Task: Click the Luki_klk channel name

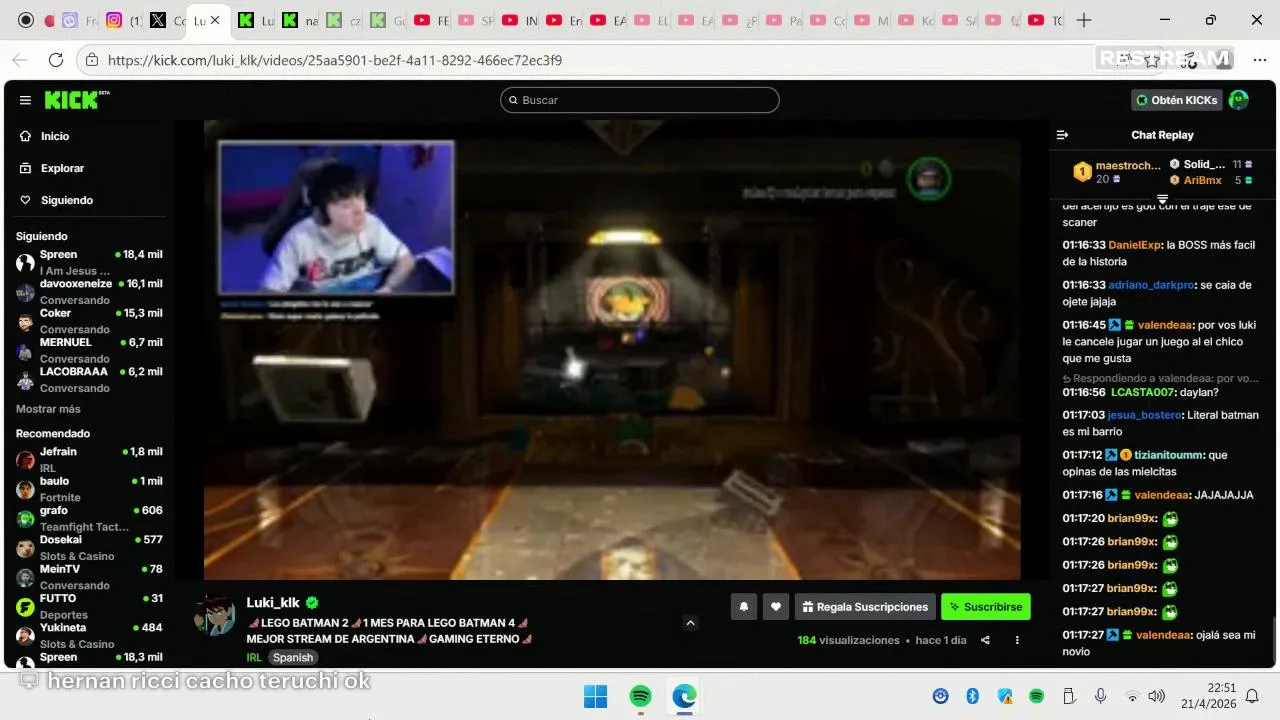Action: point(273,602)
